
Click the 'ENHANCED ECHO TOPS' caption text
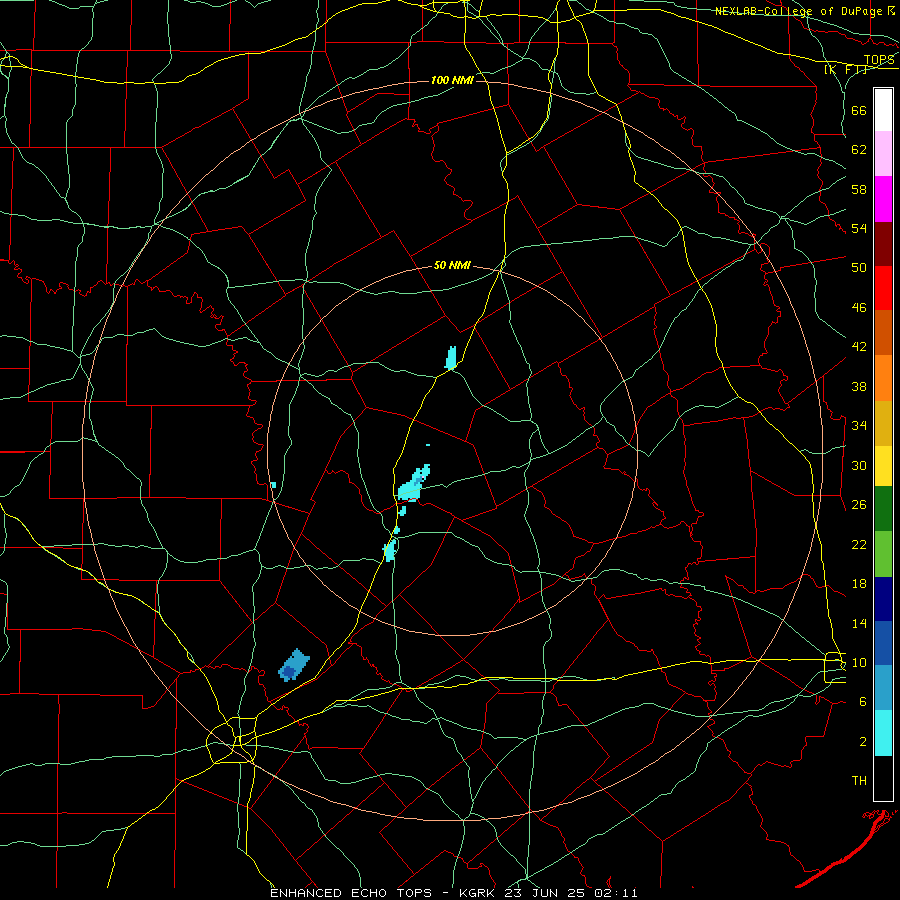point(351,893)
